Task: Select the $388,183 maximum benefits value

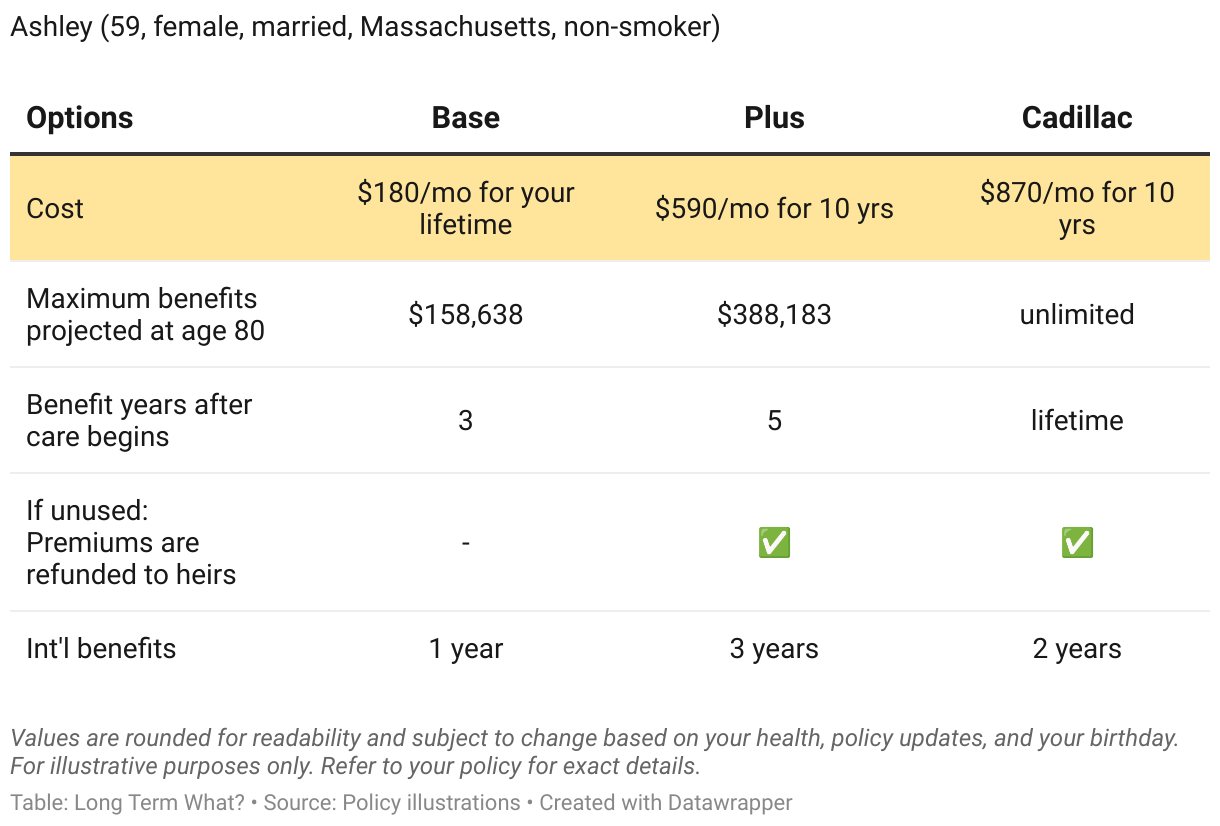Action: (774, 315)
